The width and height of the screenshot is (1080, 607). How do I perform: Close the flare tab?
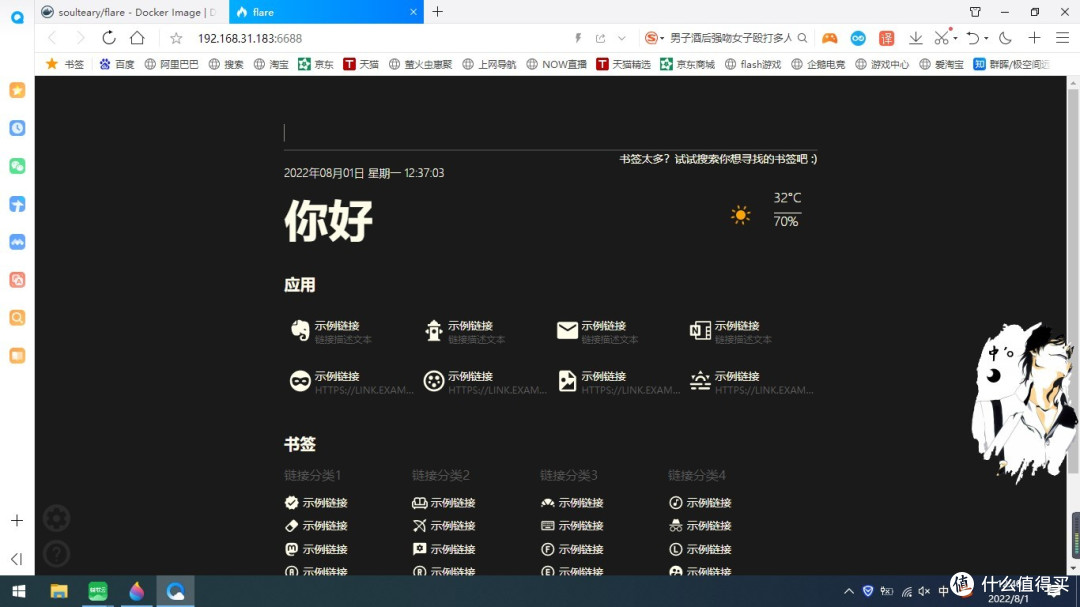413,12
